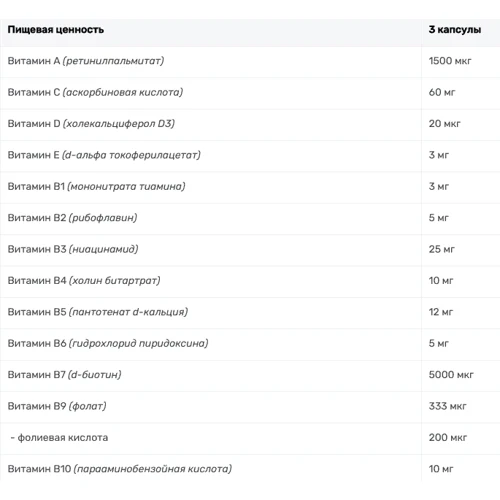Screen dimensions: 500x500
Task: Select Витамин B7 (d-биотин) row
Action: [x=250, y=376]
